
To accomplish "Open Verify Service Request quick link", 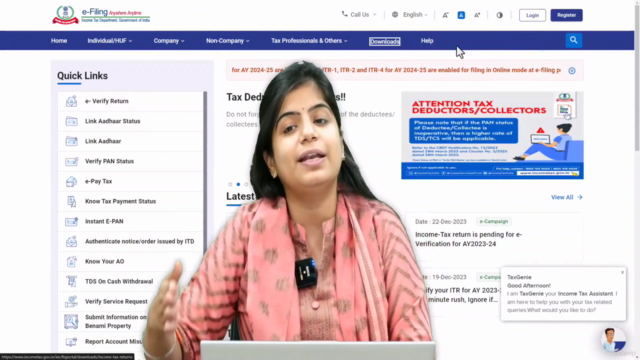I will [116, 301].
